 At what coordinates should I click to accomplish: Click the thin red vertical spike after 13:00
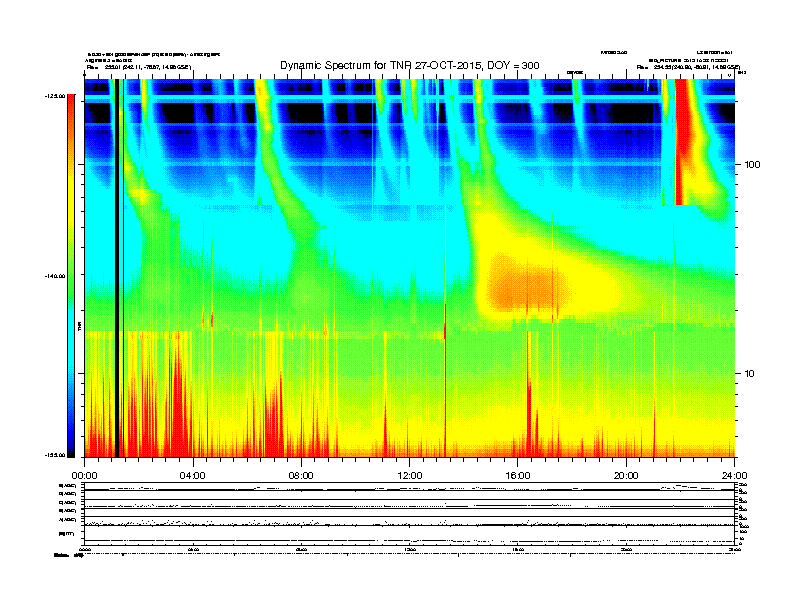pyautogui.click(x=445, y=379)
